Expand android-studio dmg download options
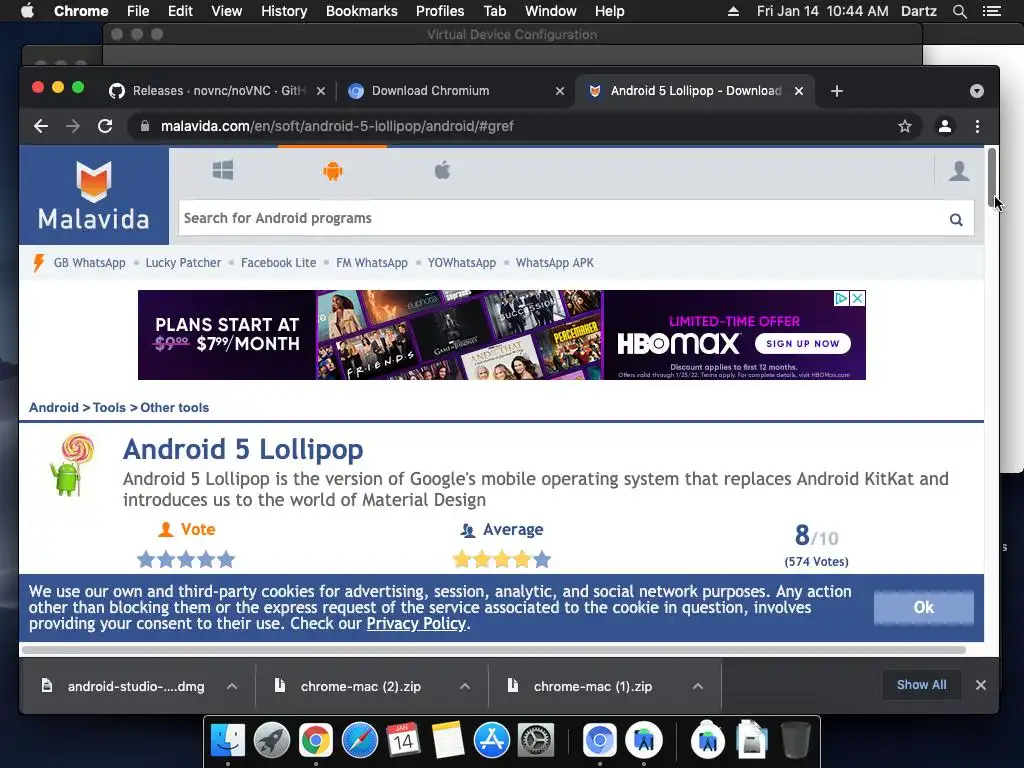This screenshot has height=768, width=1024. point(232,686)
